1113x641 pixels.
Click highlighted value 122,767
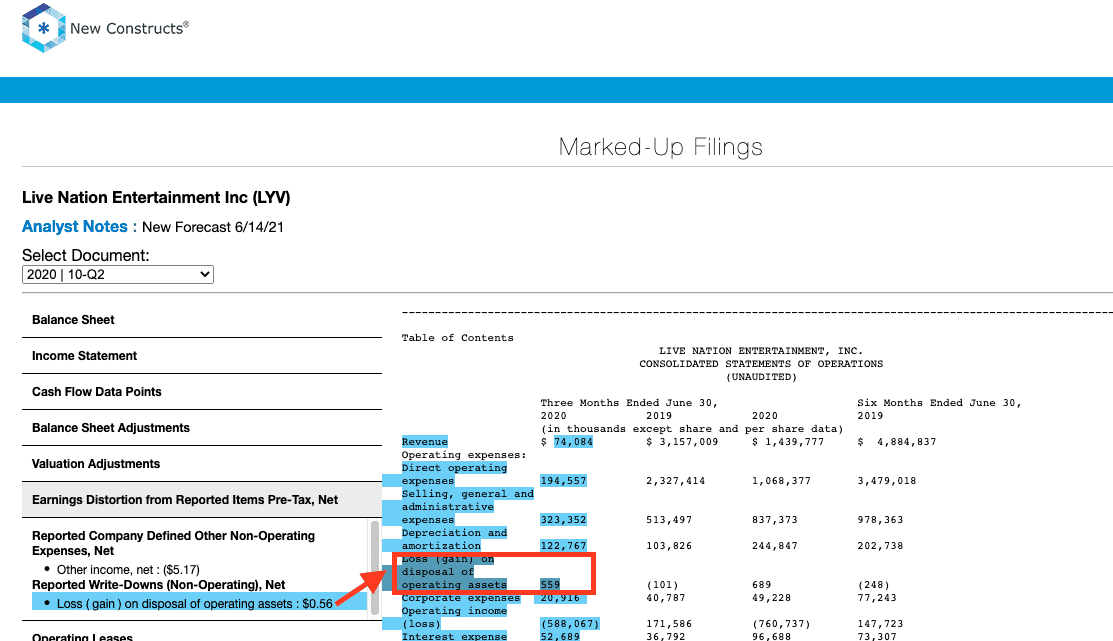pyautogui.click(x=564, y=546)
